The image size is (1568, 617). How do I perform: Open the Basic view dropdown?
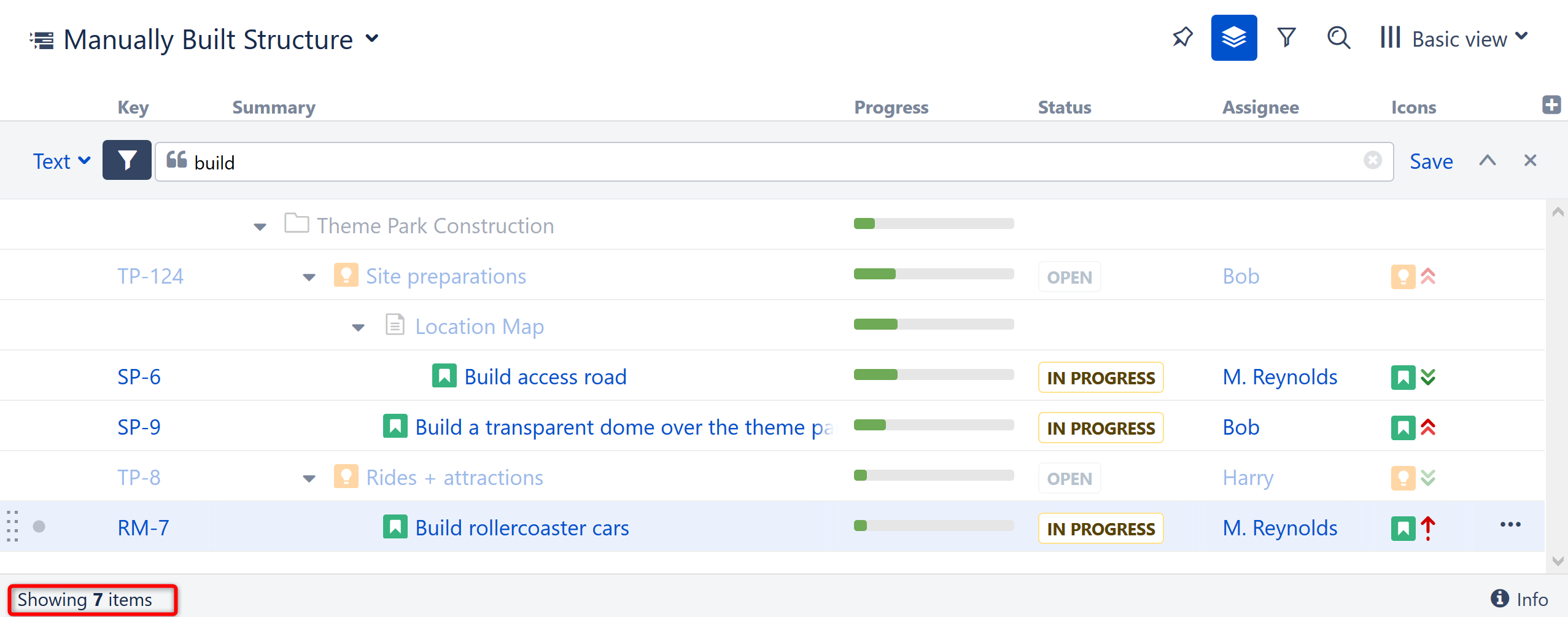click(x=1454, y=39)
